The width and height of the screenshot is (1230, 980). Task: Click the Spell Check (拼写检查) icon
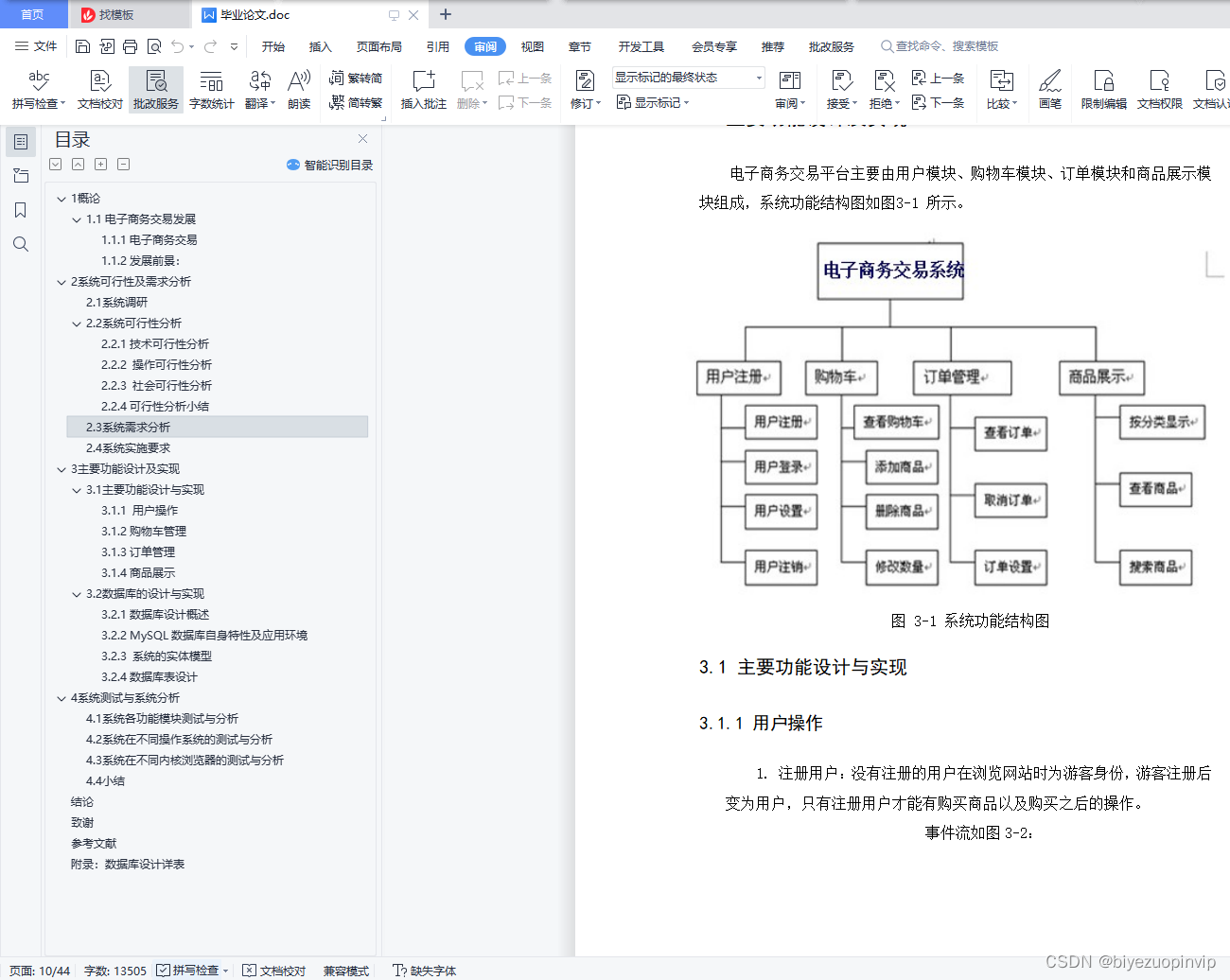[38, 90]
